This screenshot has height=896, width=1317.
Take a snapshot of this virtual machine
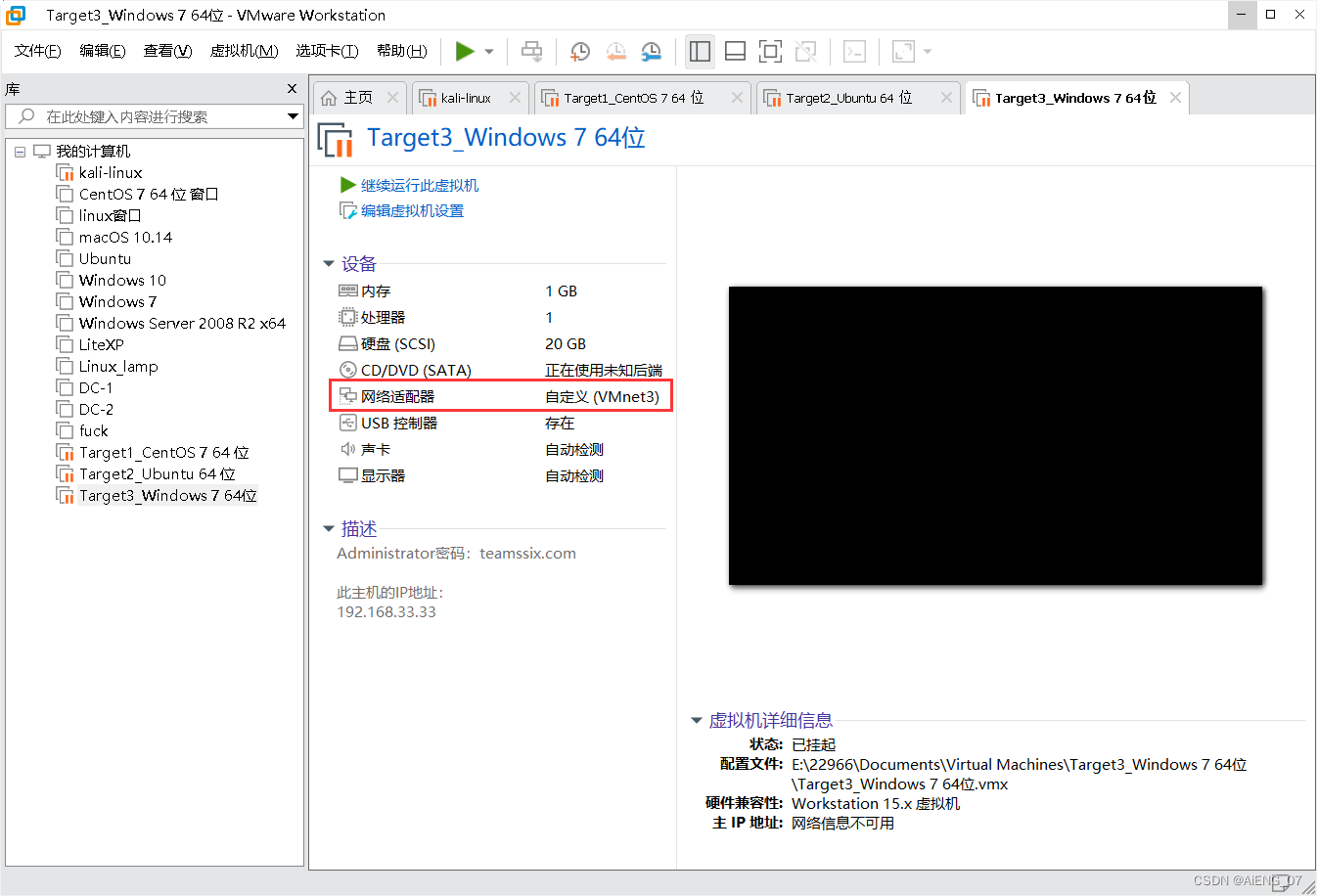tap(580, 51)
